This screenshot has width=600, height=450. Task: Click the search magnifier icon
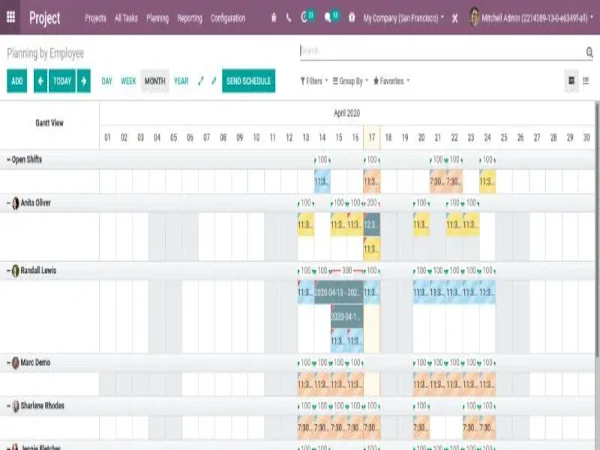coord(589,52)
